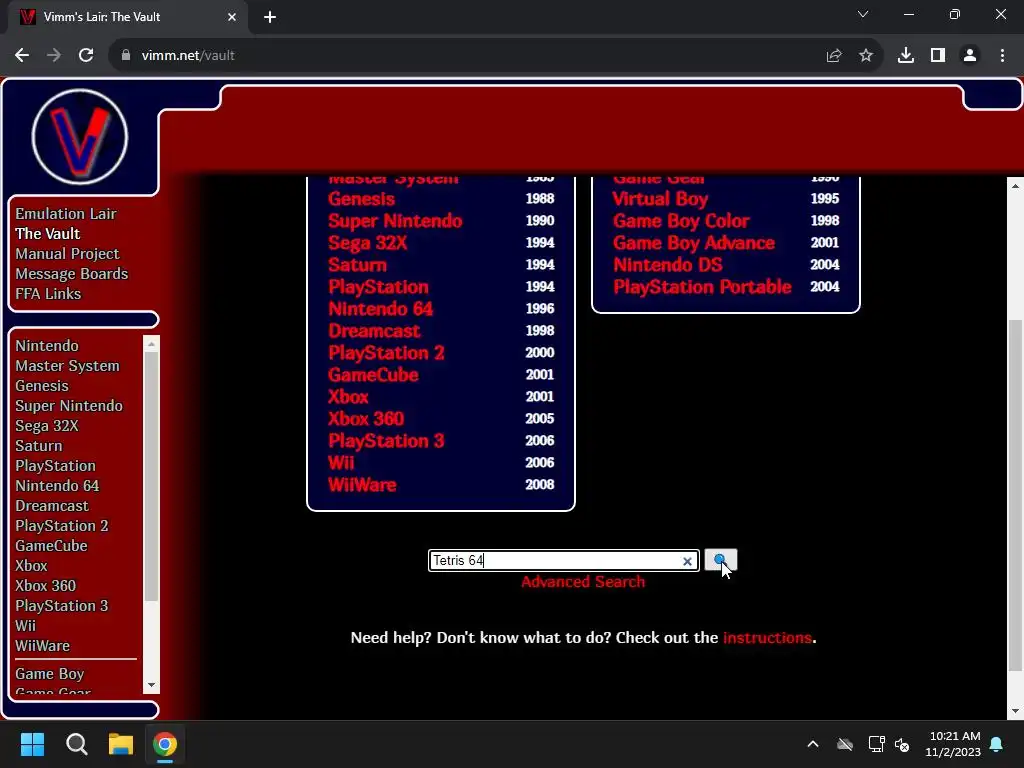Clear the Tetris 64 search text

click(x=687, y=561)
